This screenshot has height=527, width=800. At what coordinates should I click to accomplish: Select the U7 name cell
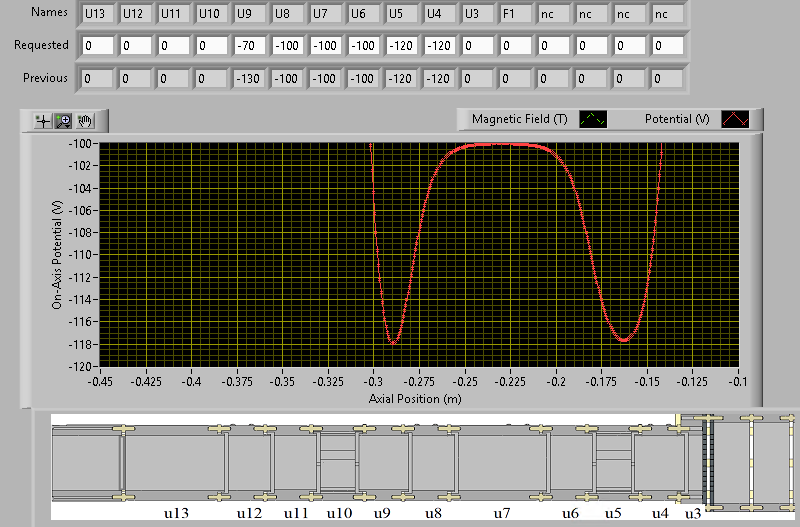(326, 14)
